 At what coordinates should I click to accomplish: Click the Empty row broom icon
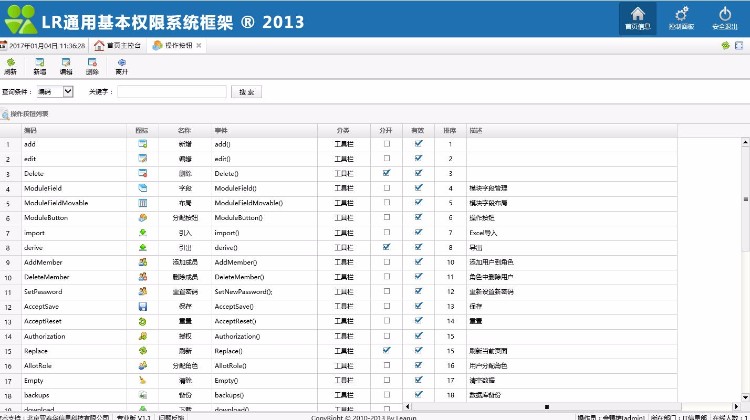(143, 380)
